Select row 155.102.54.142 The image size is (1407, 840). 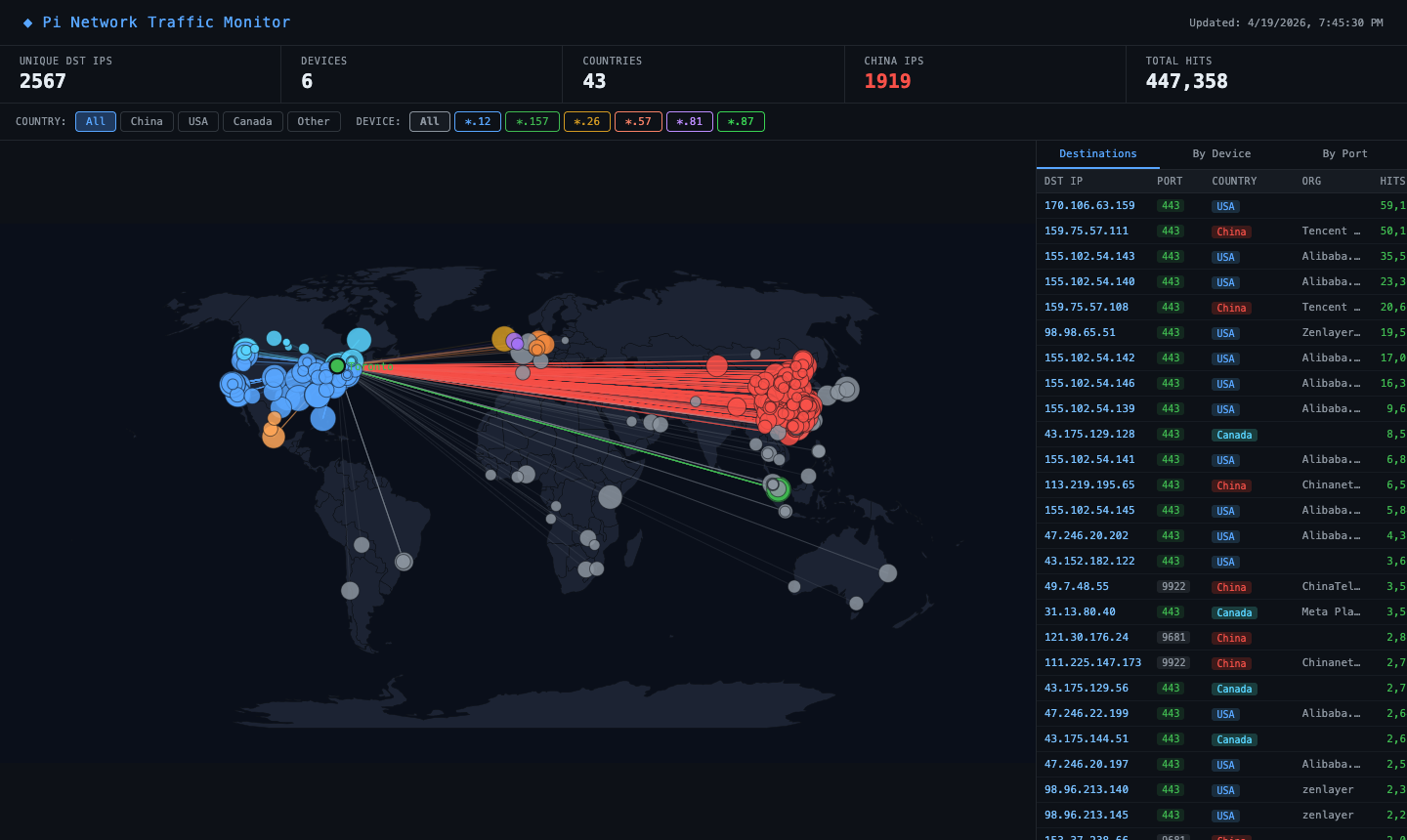(x=1221, y=358)
